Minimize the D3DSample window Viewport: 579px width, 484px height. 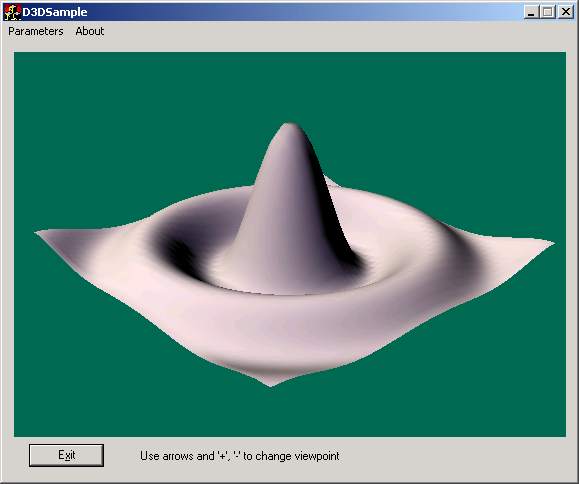tap(531, 12)
